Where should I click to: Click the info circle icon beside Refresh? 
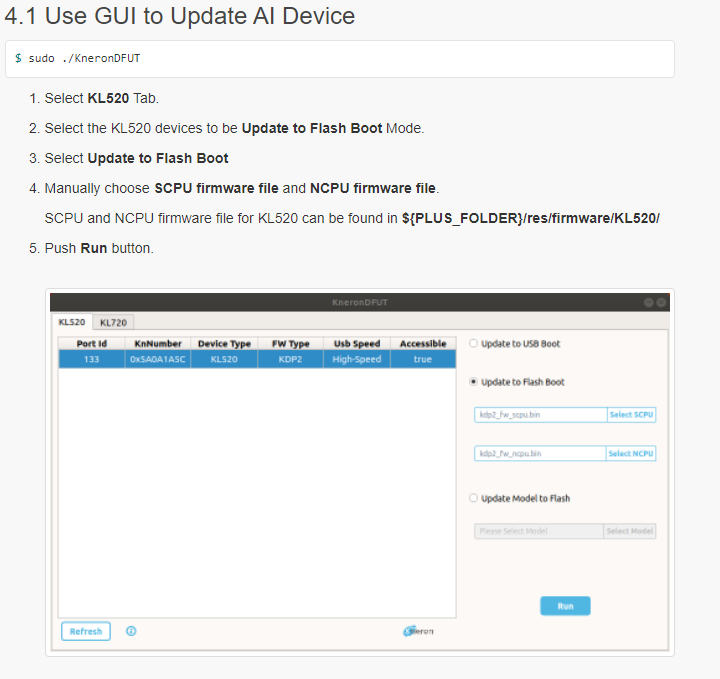[131, 631]
